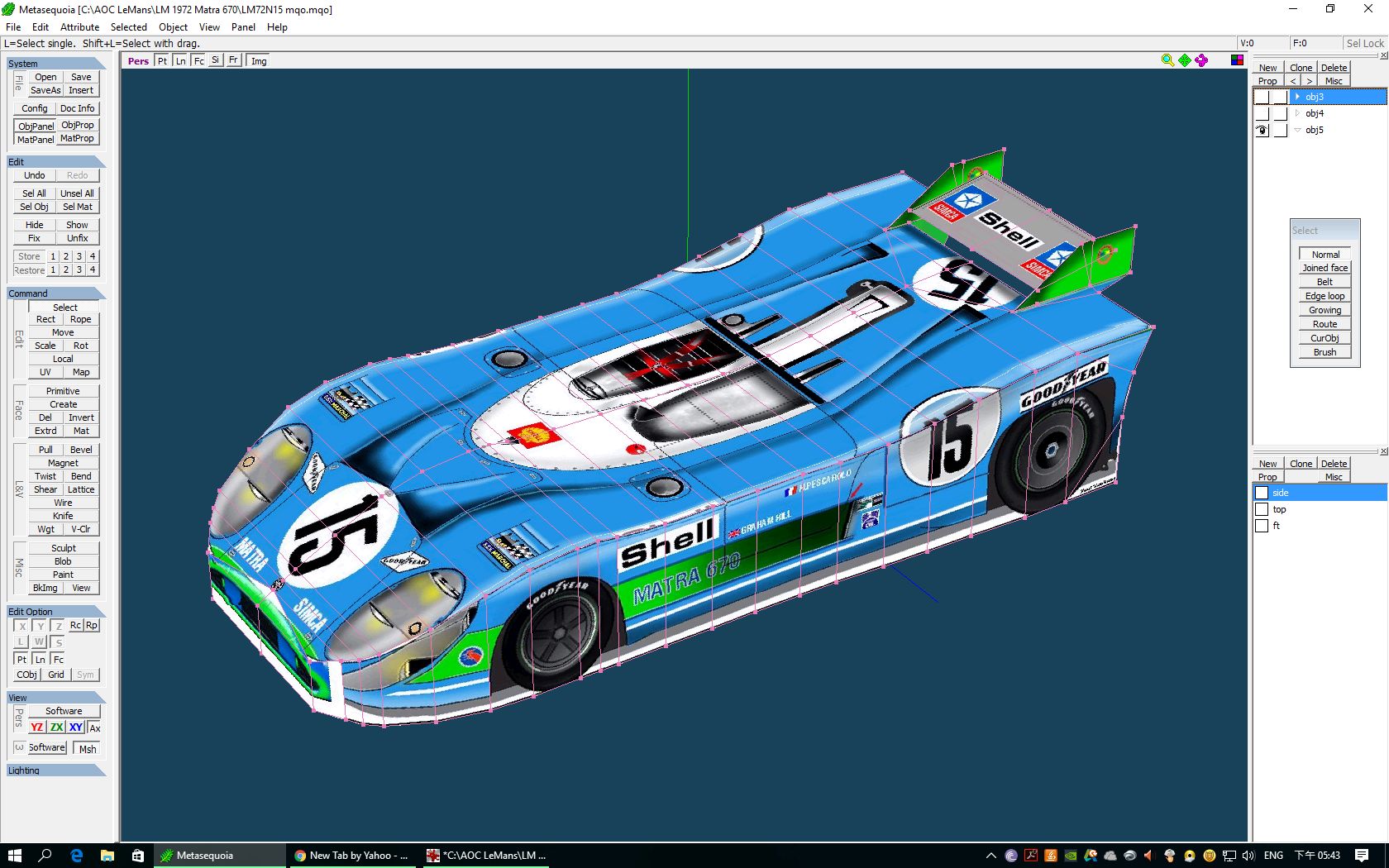Click the four-color view layout icon
The height and width of the screenshot is (868, 1389).
[1237, 60]
